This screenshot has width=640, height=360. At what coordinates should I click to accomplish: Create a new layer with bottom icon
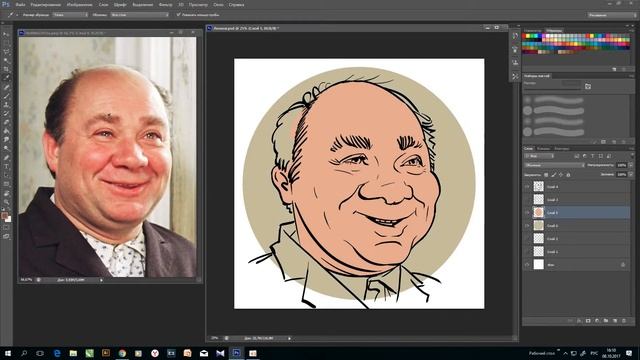615,321
